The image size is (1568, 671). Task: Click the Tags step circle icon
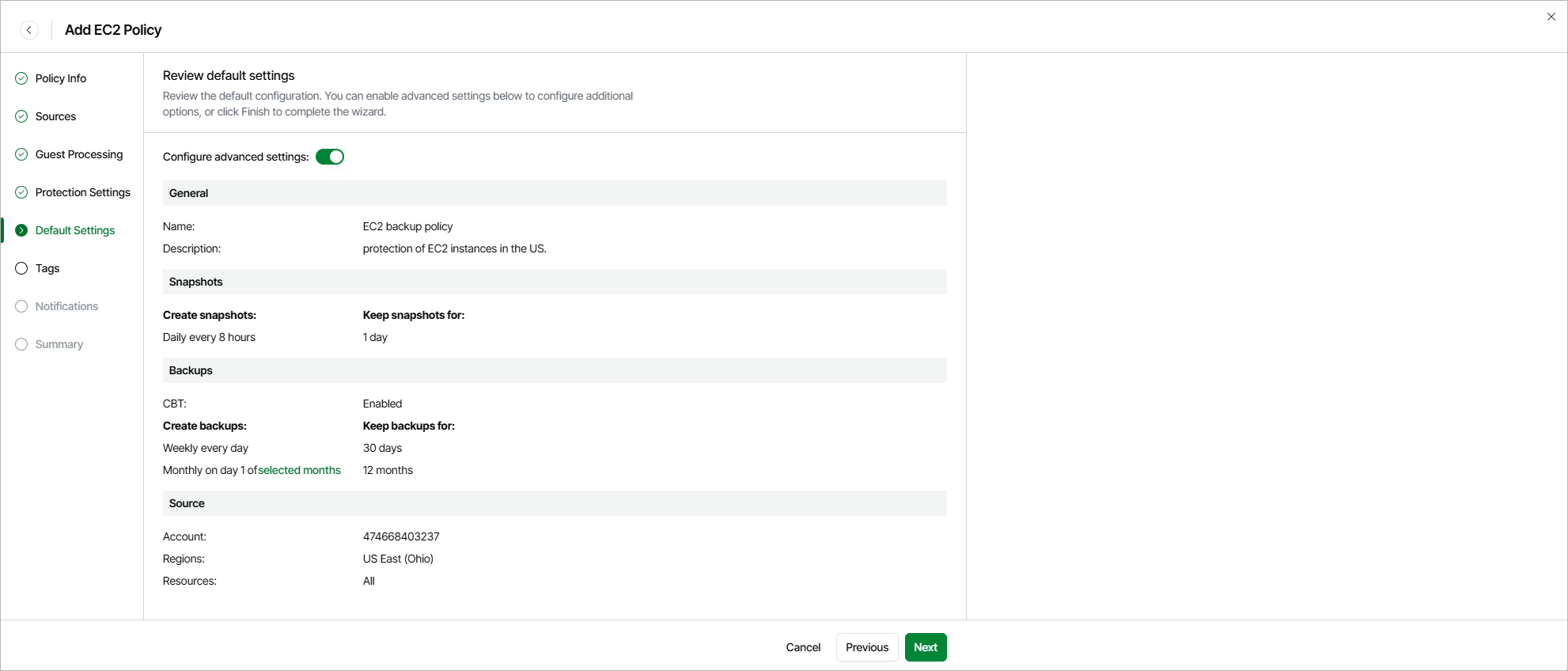pos(21,268)
